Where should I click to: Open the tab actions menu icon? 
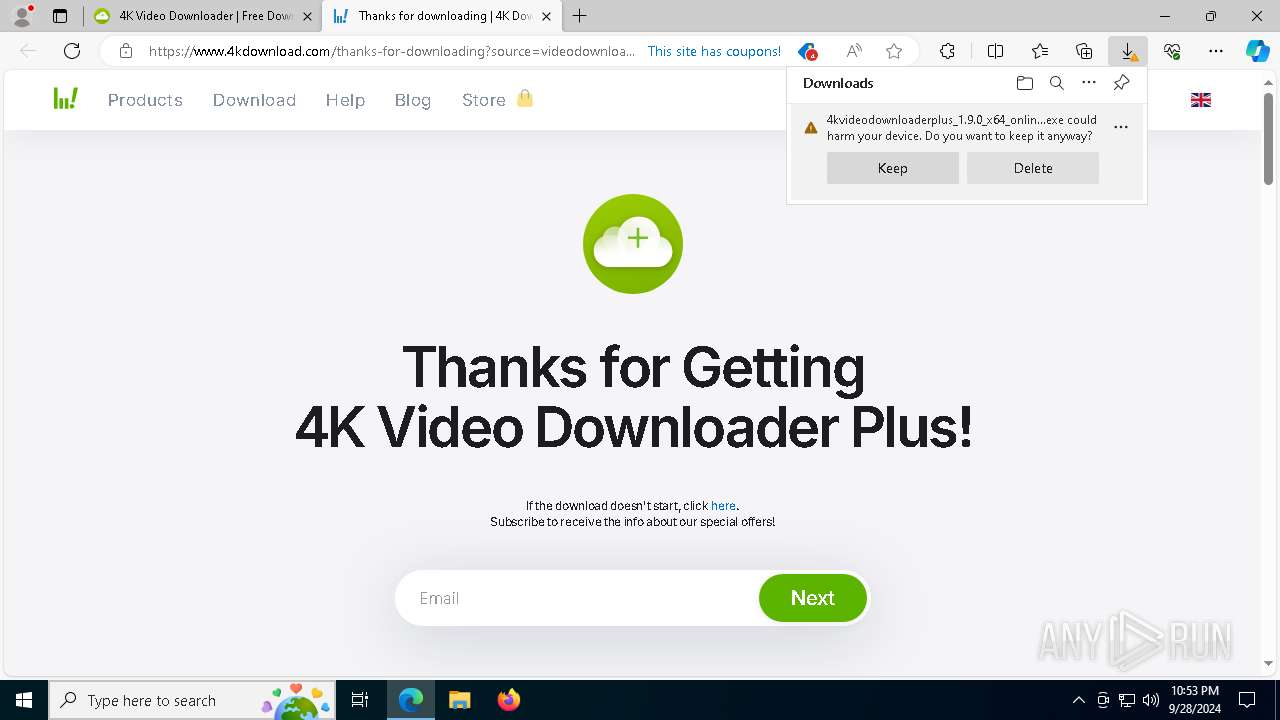[x=60, y=16]
